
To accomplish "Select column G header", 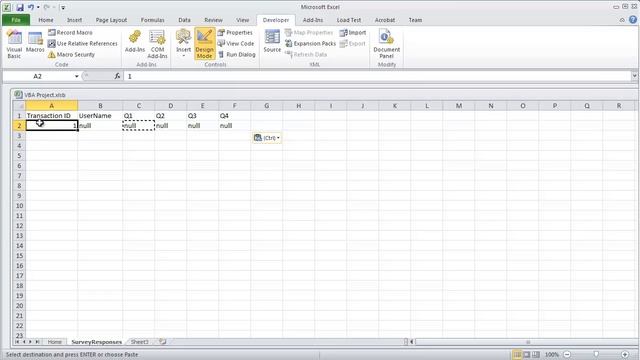I will (x=267, y=106).
